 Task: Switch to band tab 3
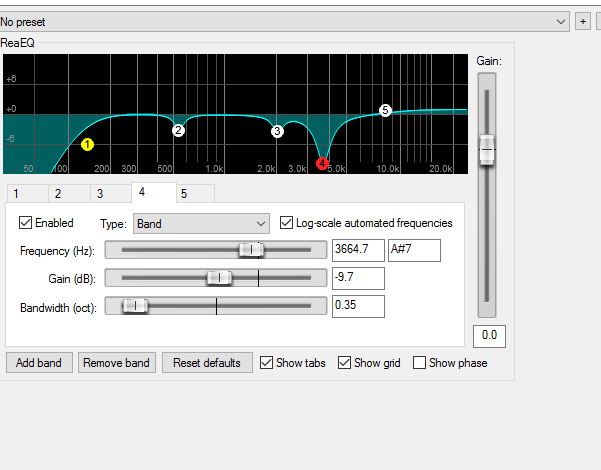pyautogui.click(x=111, y=193)
